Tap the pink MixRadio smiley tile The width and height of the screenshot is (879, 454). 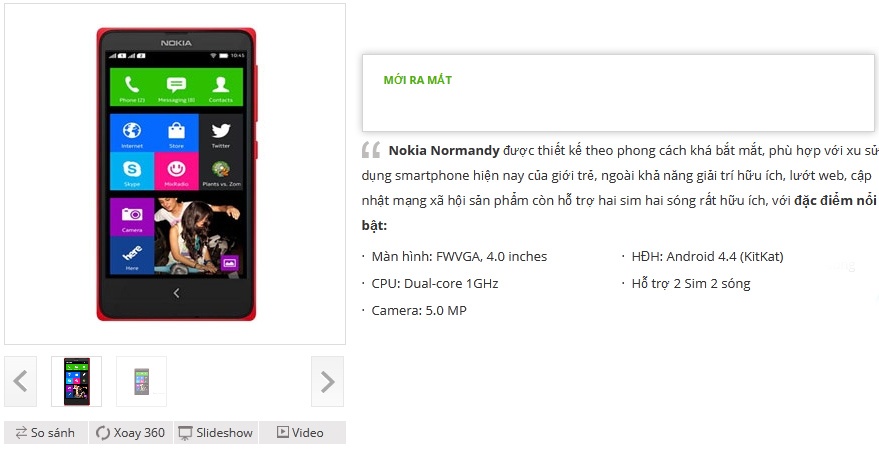tap(177, 171)
